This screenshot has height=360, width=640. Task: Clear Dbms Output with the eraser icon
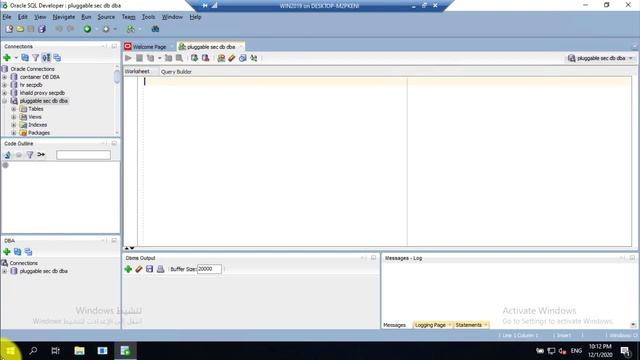[x=139, y=269]
